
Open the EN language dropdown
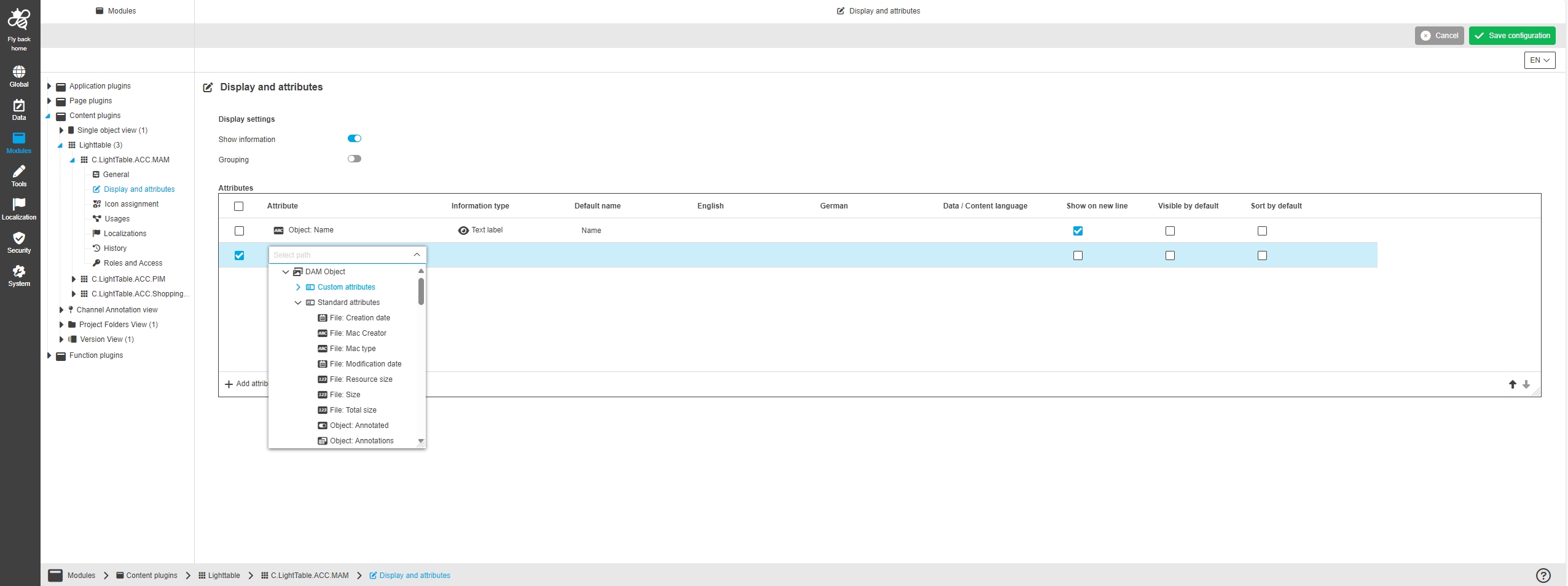click(1539, 60)
